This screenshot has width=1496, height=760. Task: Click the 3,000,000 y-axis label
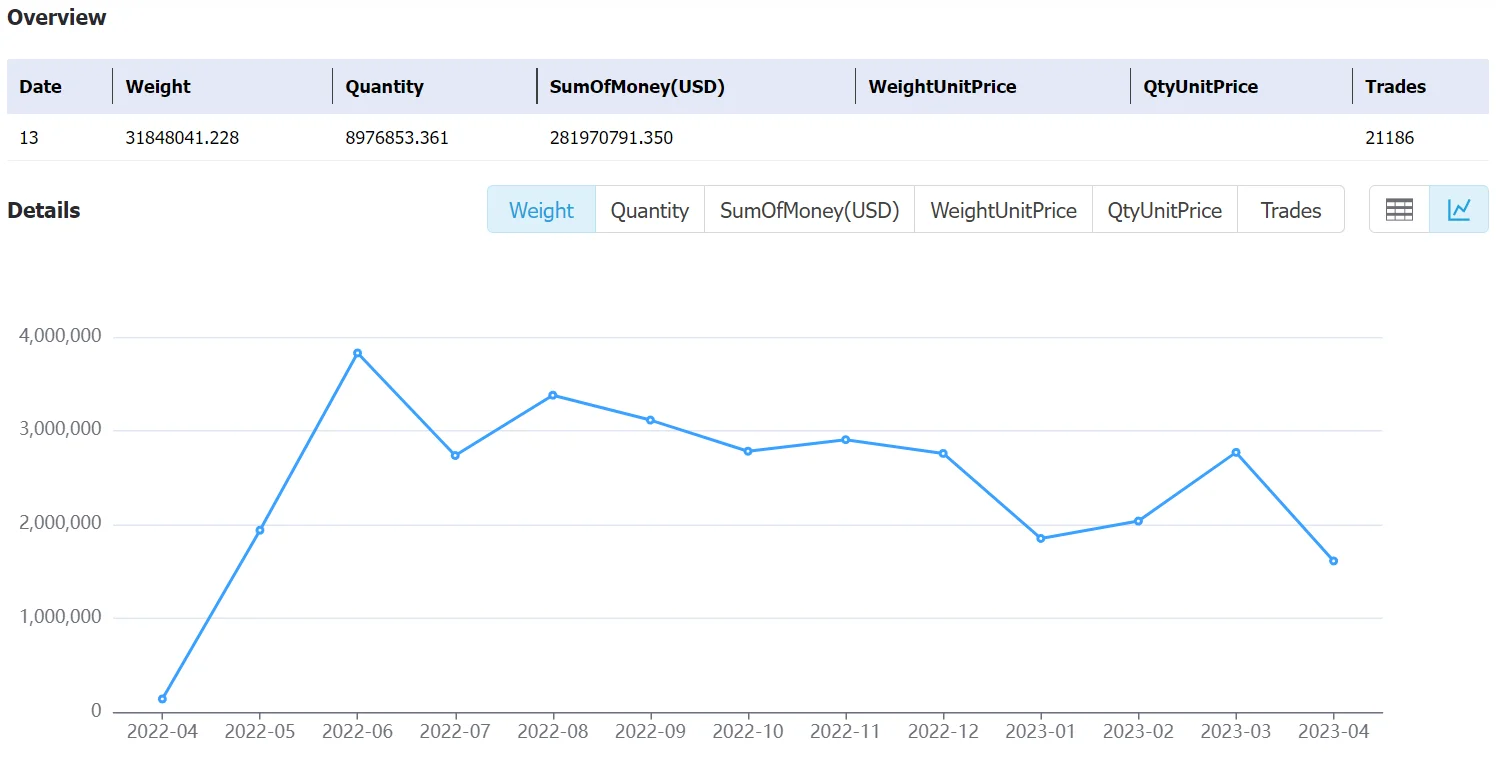(x=60, y=430)
